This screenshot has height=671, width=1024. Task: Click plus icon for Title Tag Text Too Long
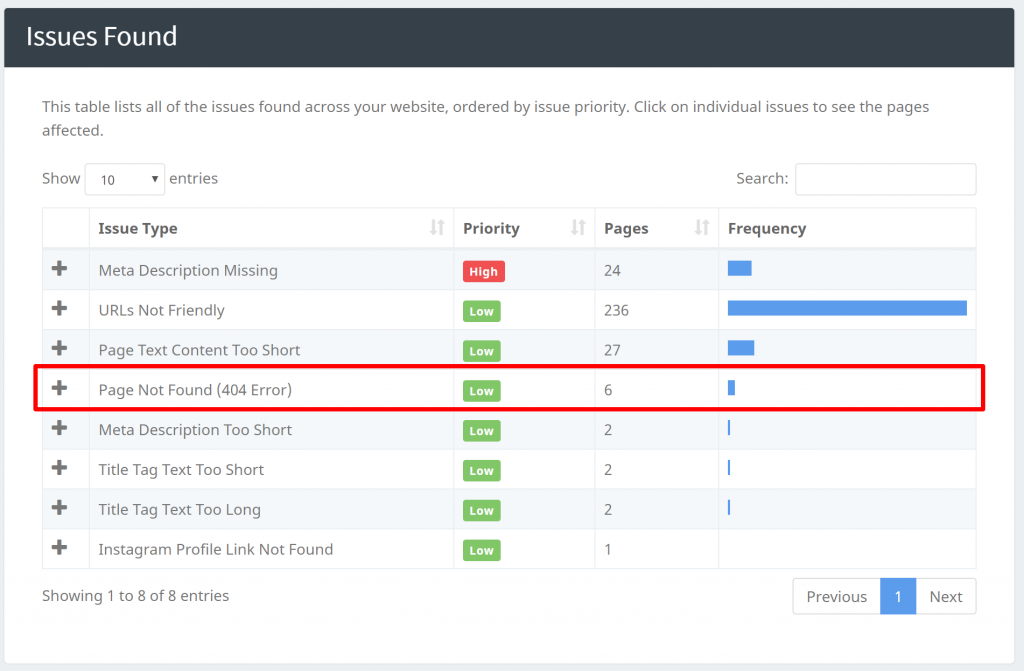[x=59, y=508]
